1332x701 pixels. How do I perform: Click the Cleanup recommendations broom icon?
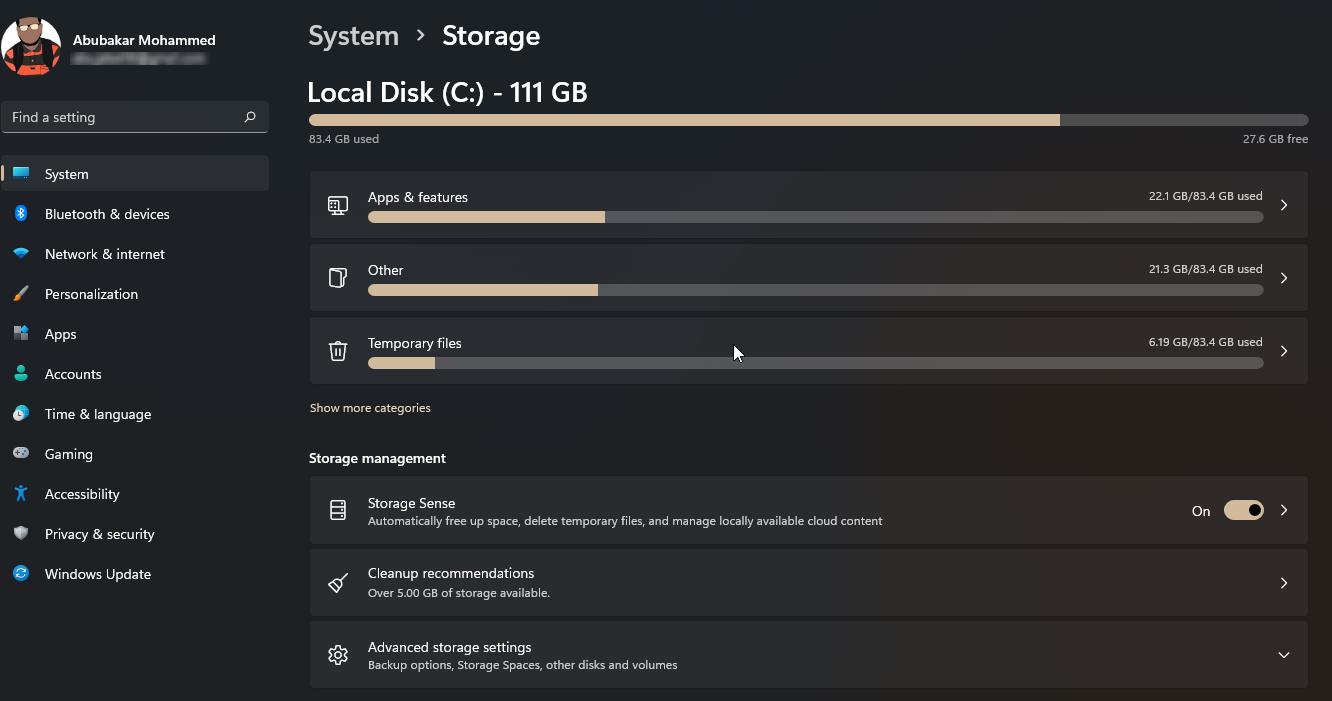(338, 583)
